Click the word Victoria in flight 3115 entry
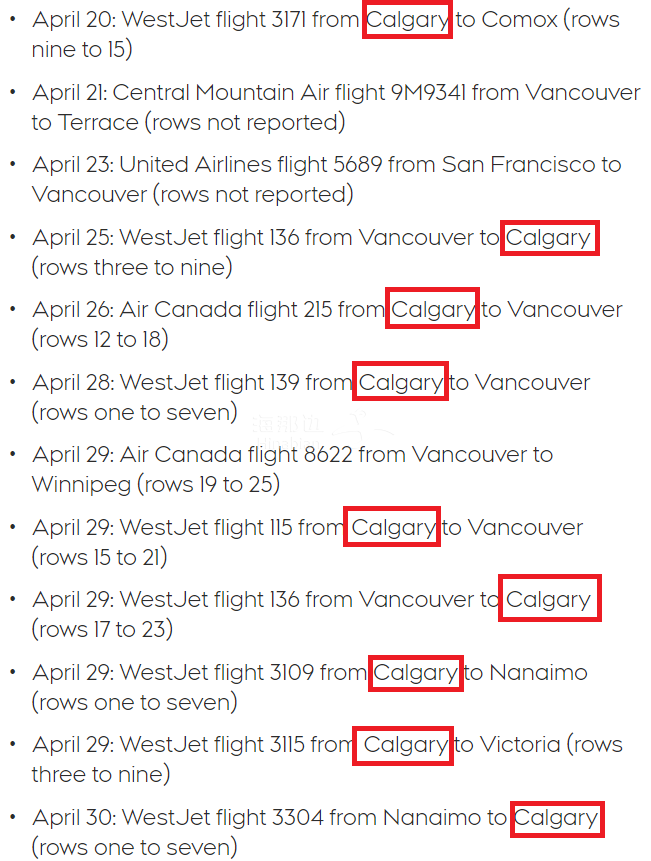Viewport: 651px width, 861px height. coord(520,745)
